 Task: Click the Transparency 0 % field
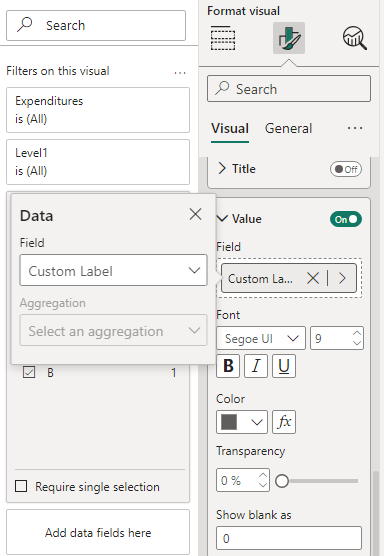(x=243, y=480)
